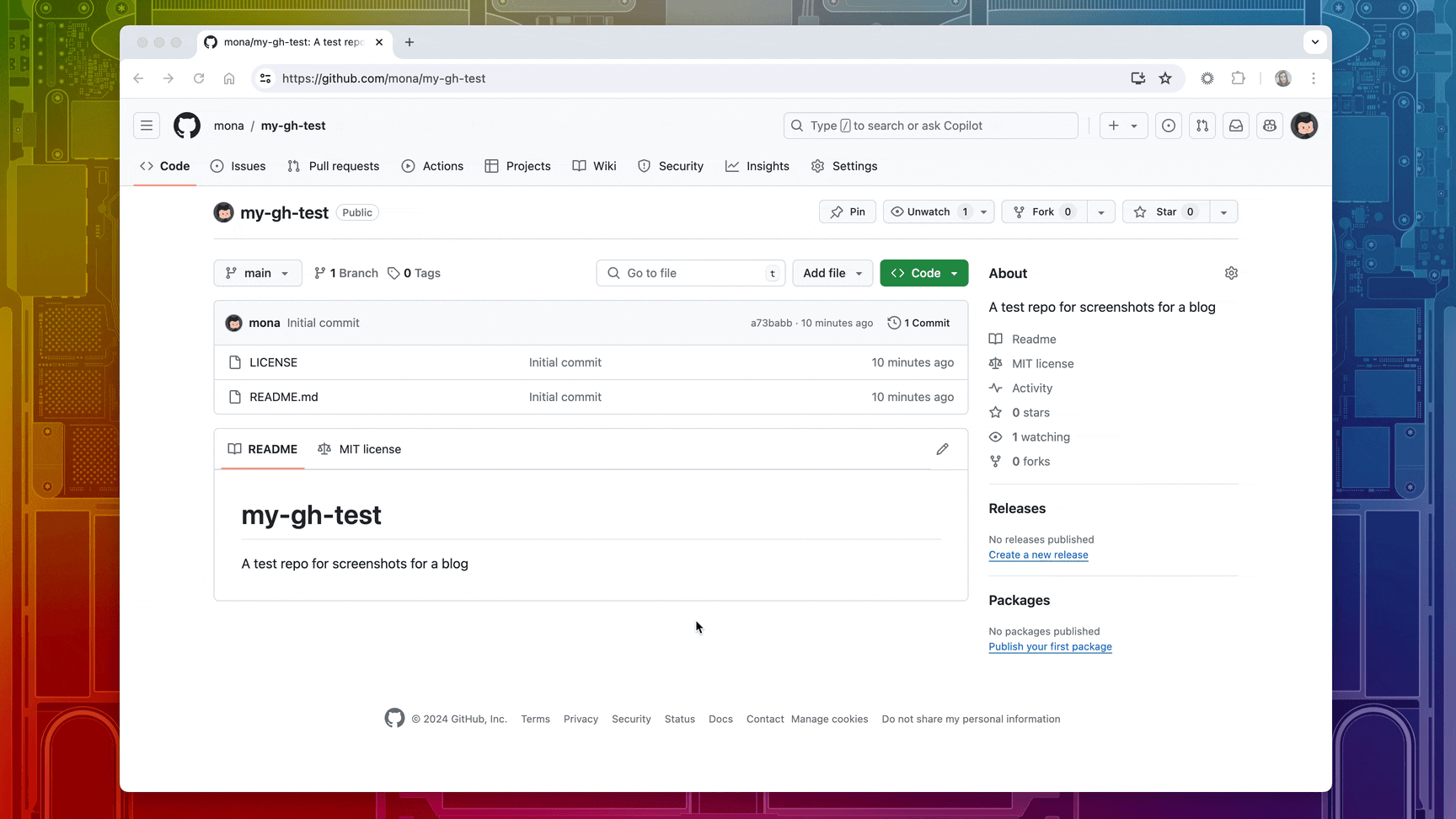Image resolution: width=1456 pixels, height=819 pixels.
Task: Open the Wiki tab
Action: (595, 166)
